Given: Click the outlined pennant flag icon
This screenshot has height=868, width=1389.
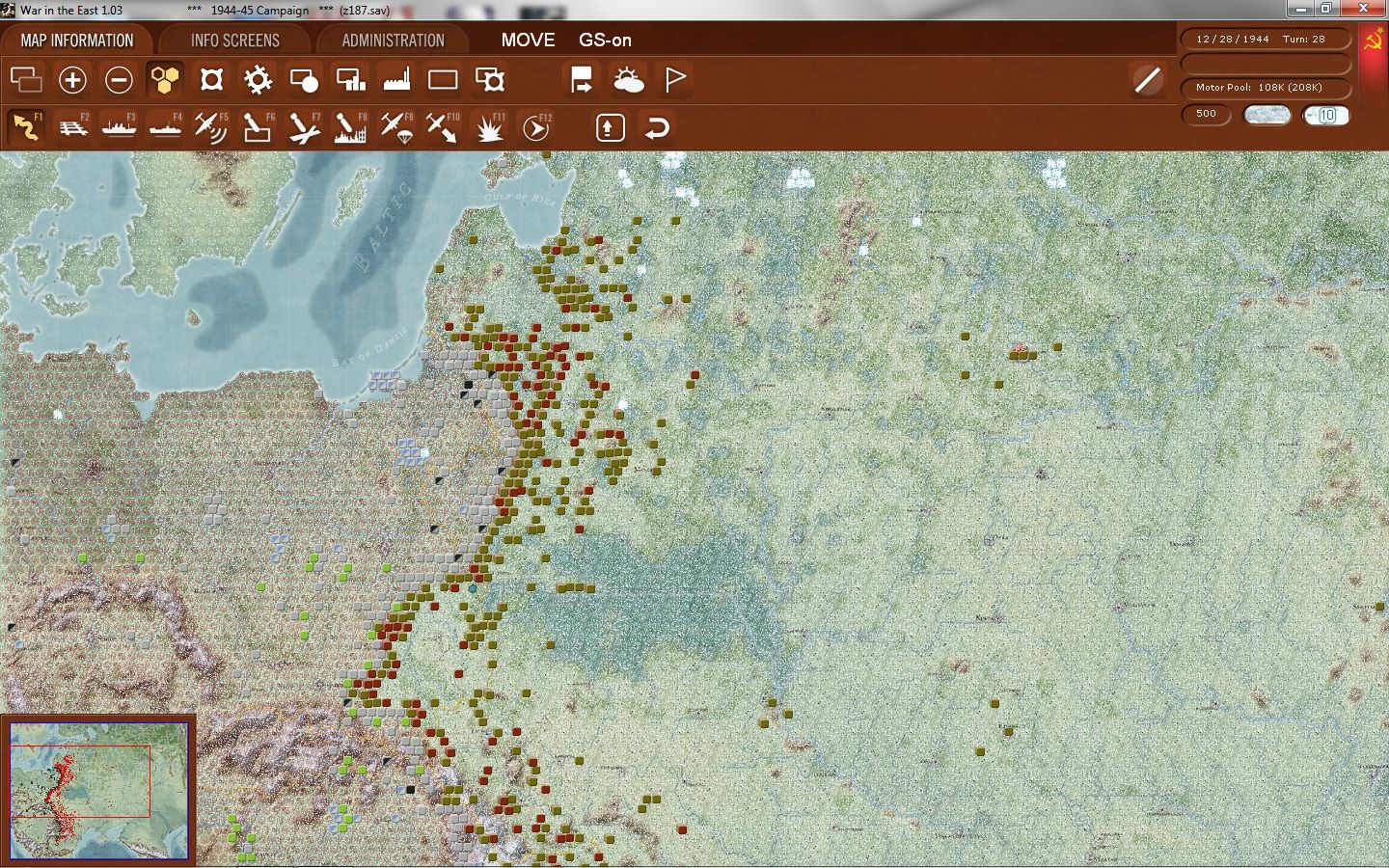Looking at the screenshot, I should (x=674, y=80).
